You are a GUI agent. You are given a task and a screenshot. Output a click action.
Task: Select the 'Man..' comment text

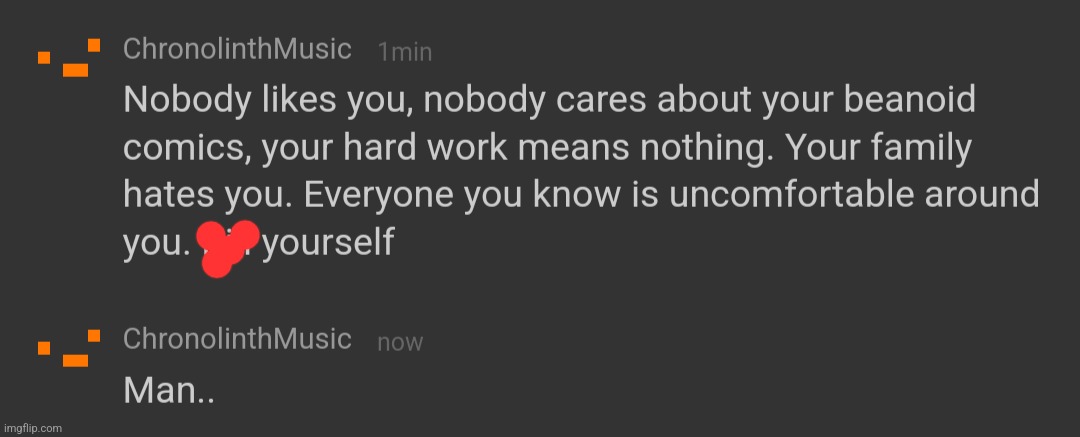[169, 392]
